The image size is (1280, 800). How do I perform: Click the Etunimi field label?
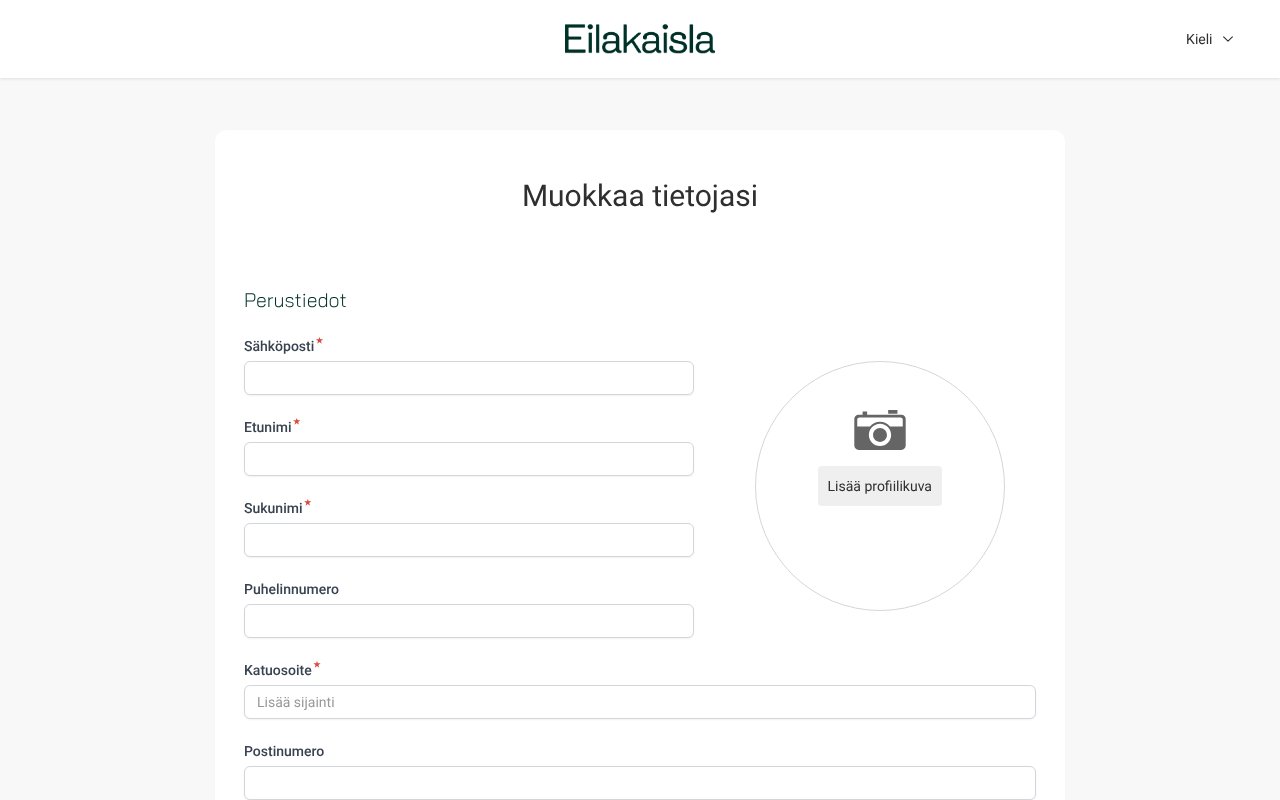(268, 427)
